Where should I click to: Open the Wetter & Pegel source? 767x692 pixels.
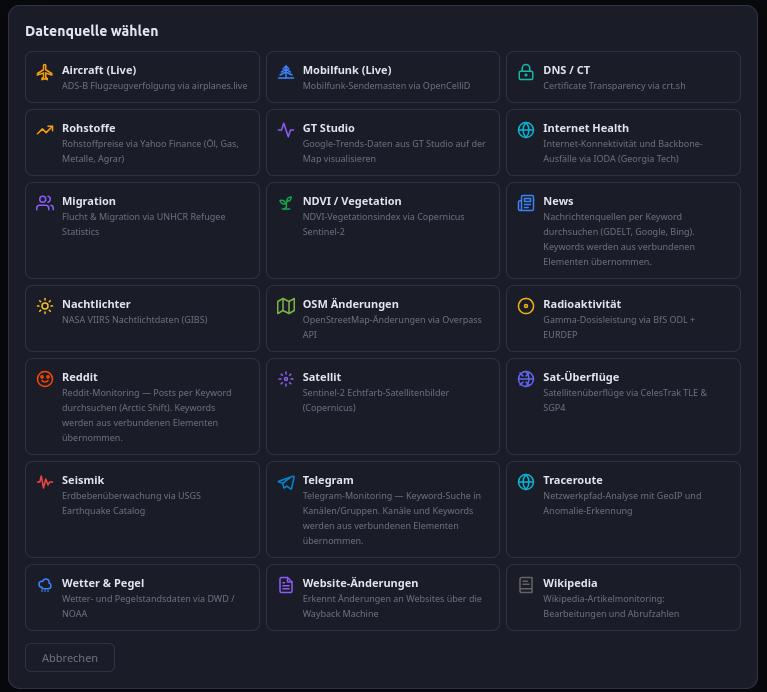[142, 598]
